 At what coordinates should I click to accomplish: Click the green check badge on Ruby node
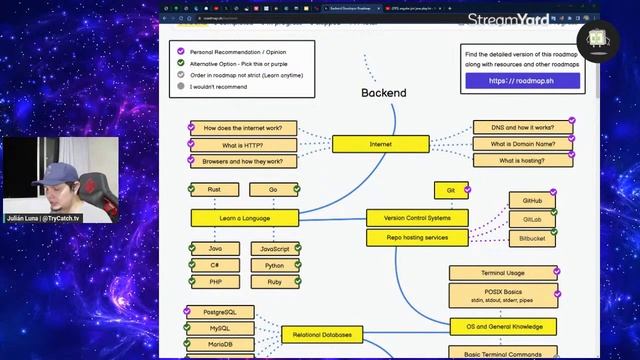pos(298,281)
